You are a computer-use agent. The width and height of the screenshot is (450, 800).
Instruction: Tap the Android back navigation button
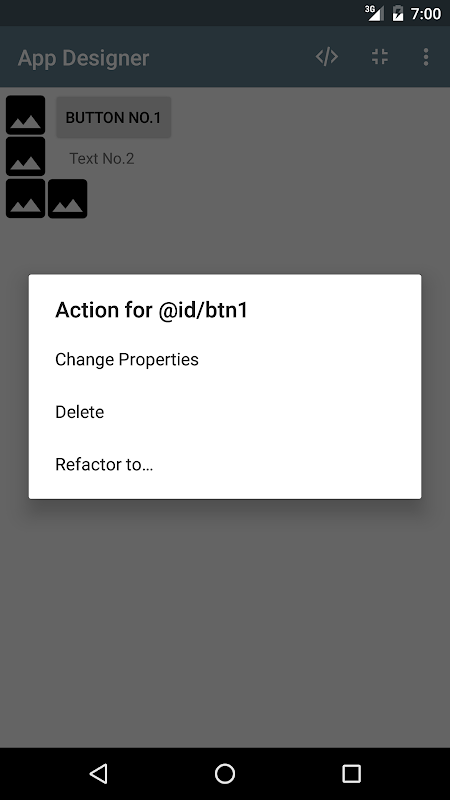(x=98, y=773)
